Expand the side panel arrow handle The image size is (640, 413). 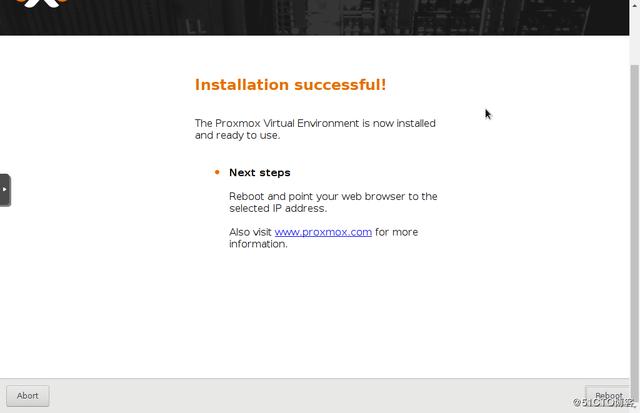[5, 190]
